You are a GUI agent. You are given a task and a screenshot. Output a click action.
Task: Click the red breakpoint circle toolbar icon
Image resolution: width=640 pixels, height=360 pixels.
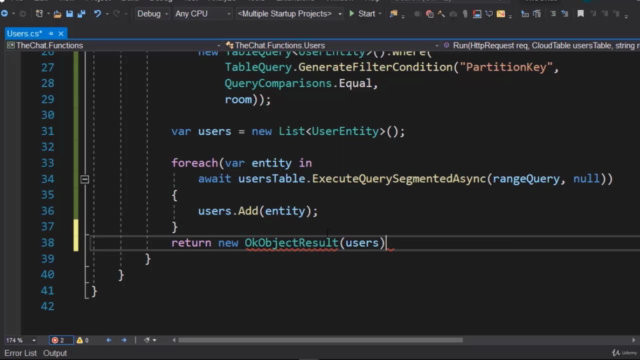point(429,14)
